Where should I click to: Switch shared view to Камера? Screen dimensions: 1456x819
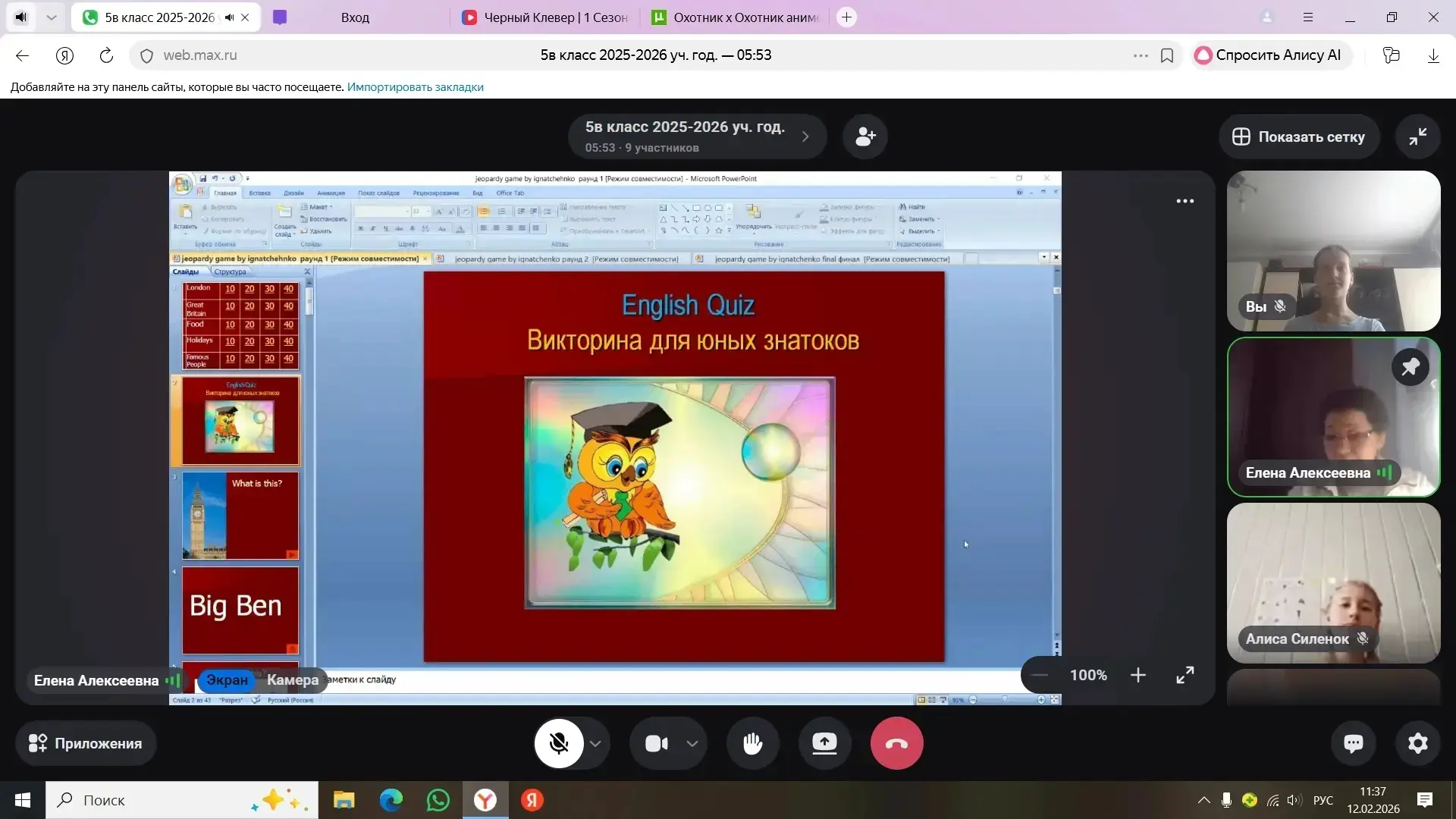(292, 680)
